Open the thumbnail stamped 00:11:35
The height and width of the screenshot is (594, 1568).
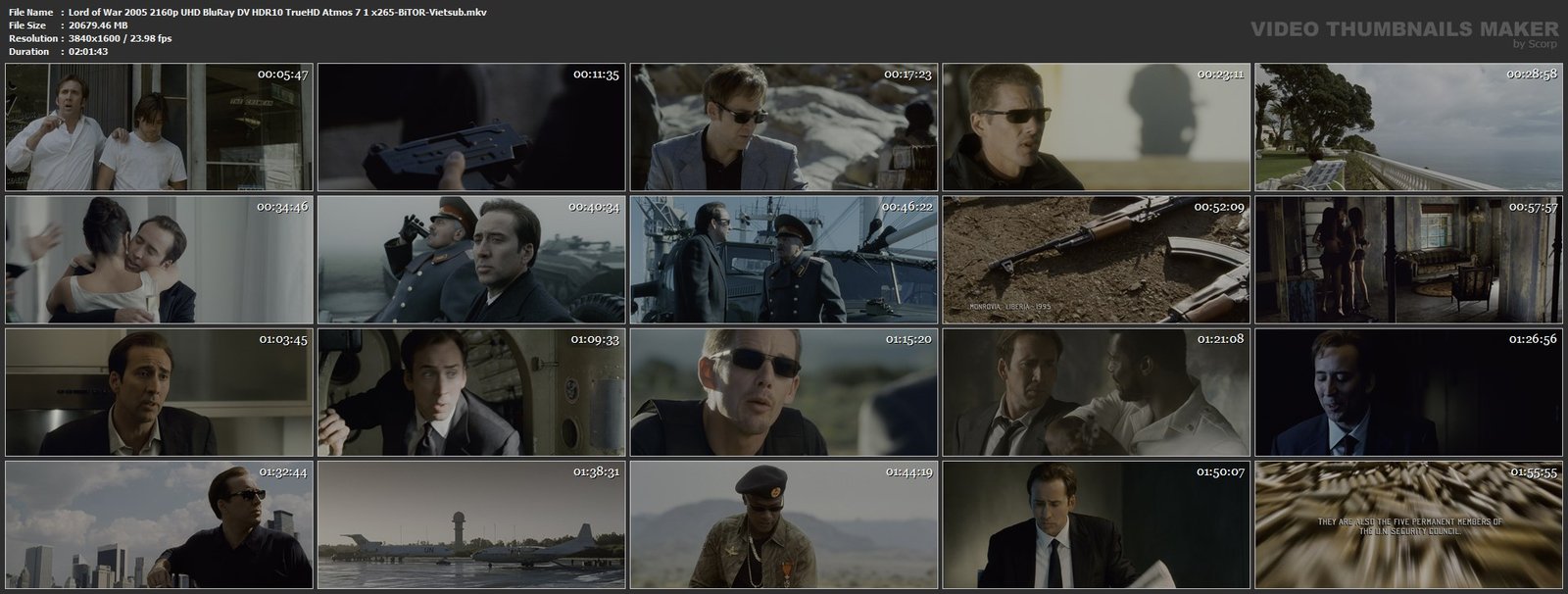point(471,127)
